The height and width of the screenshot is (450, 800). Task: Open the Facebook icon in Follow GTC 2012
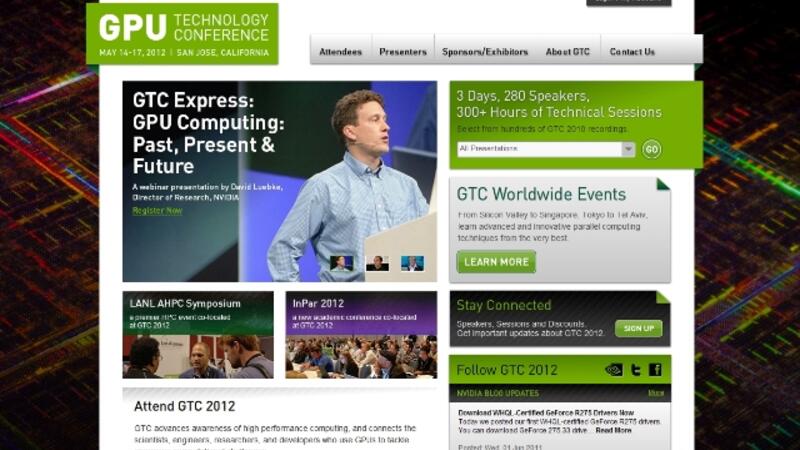pyautogui.click(x=655, y=370)
